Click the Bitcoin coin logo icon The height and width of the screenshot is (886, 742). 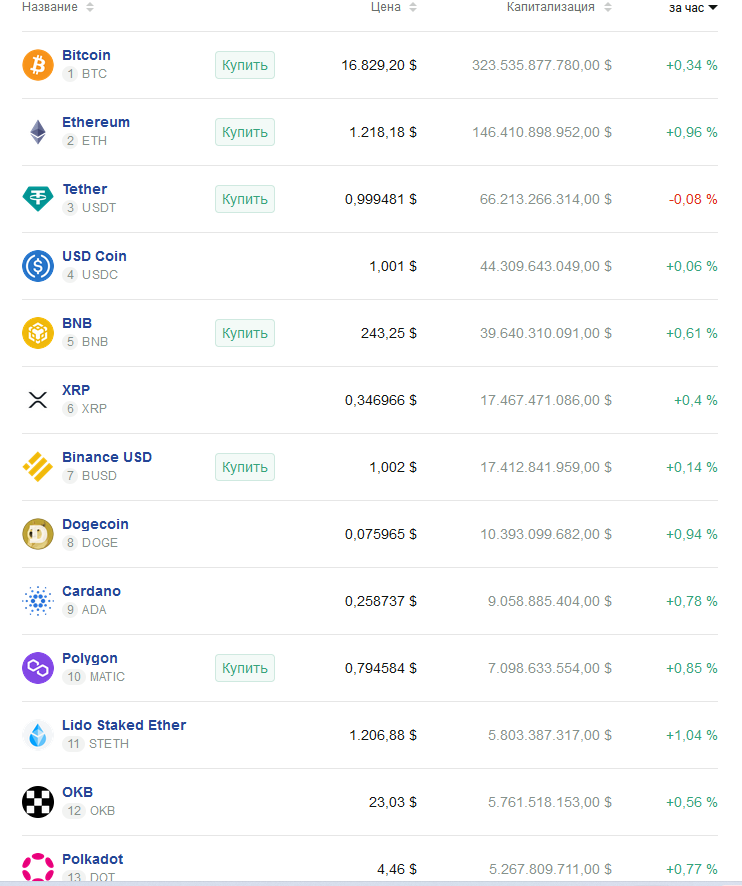point(38,65)
